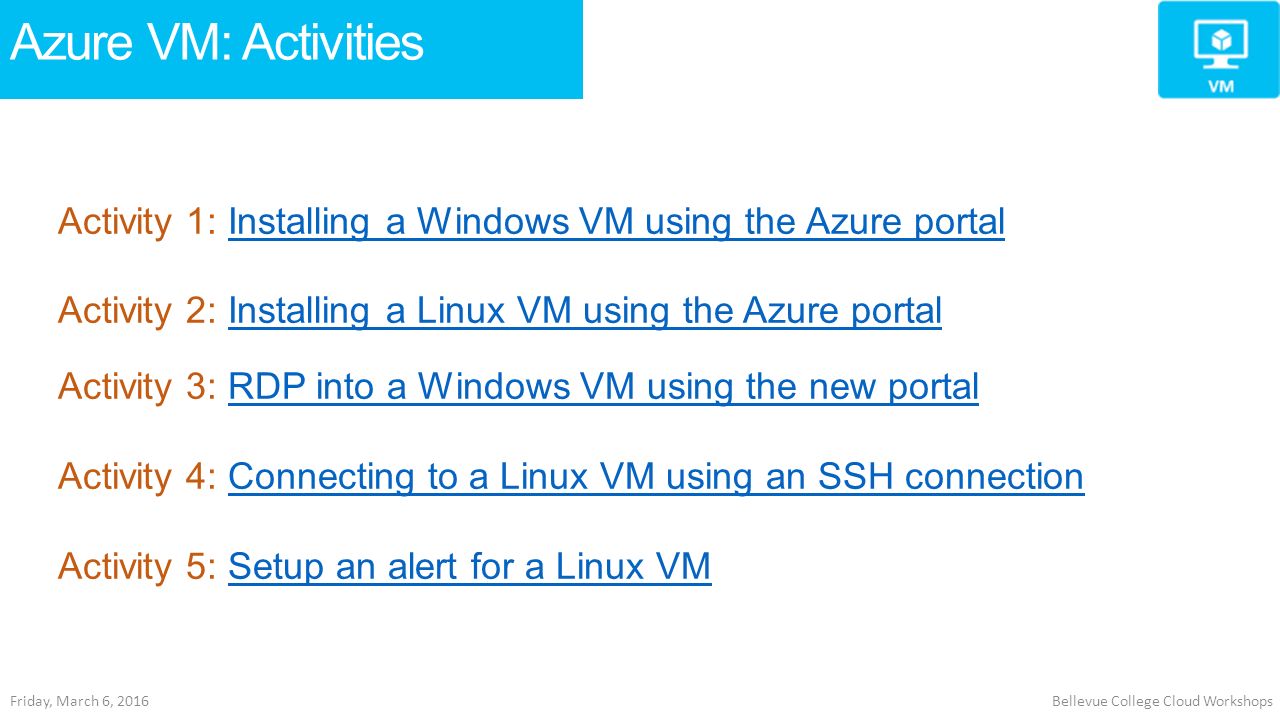
Task: Select the orange 'Activity 3:' label
Action: pos(138,387)
